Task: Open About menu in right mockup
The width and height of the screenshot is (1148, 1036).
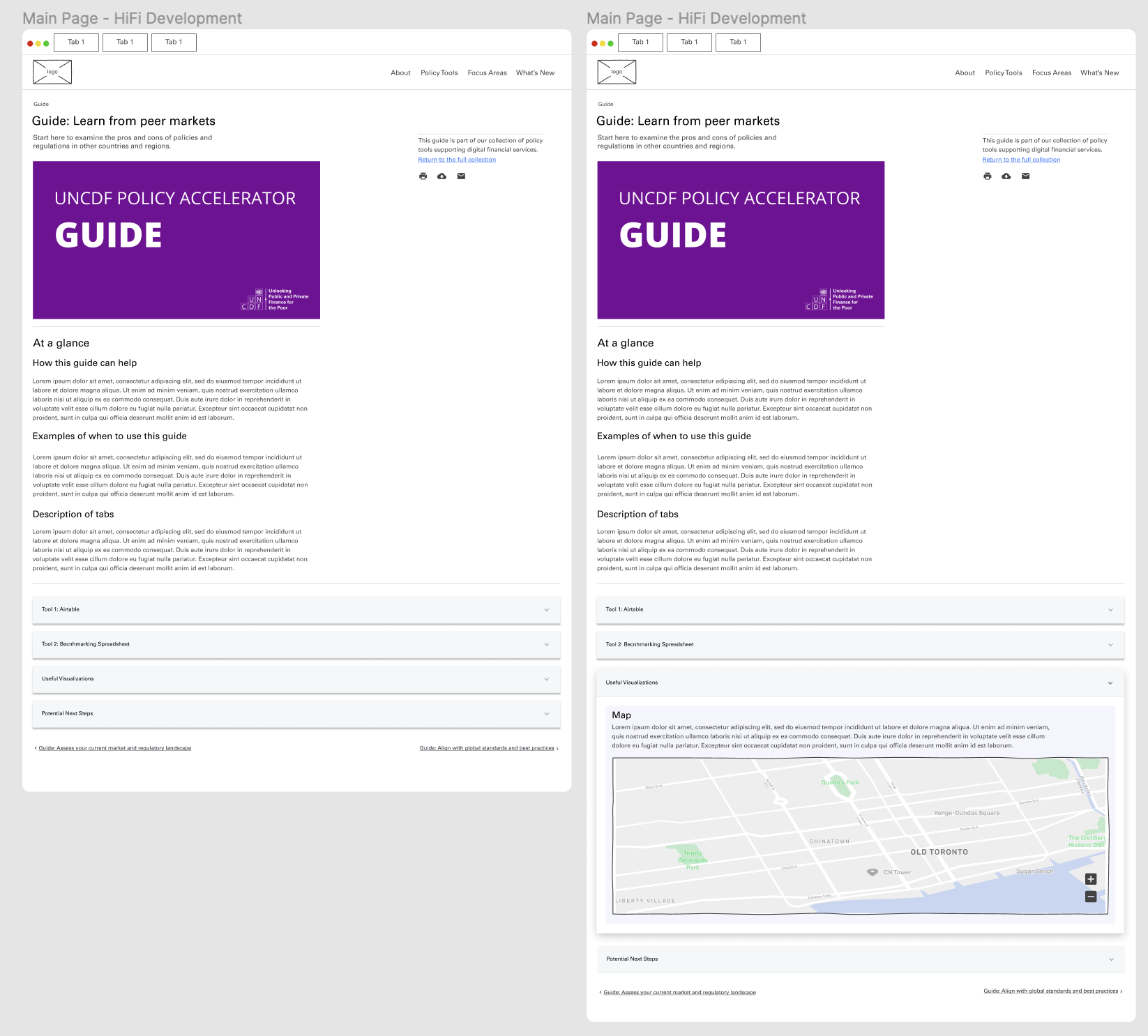Action: click(x=965, y=73)
